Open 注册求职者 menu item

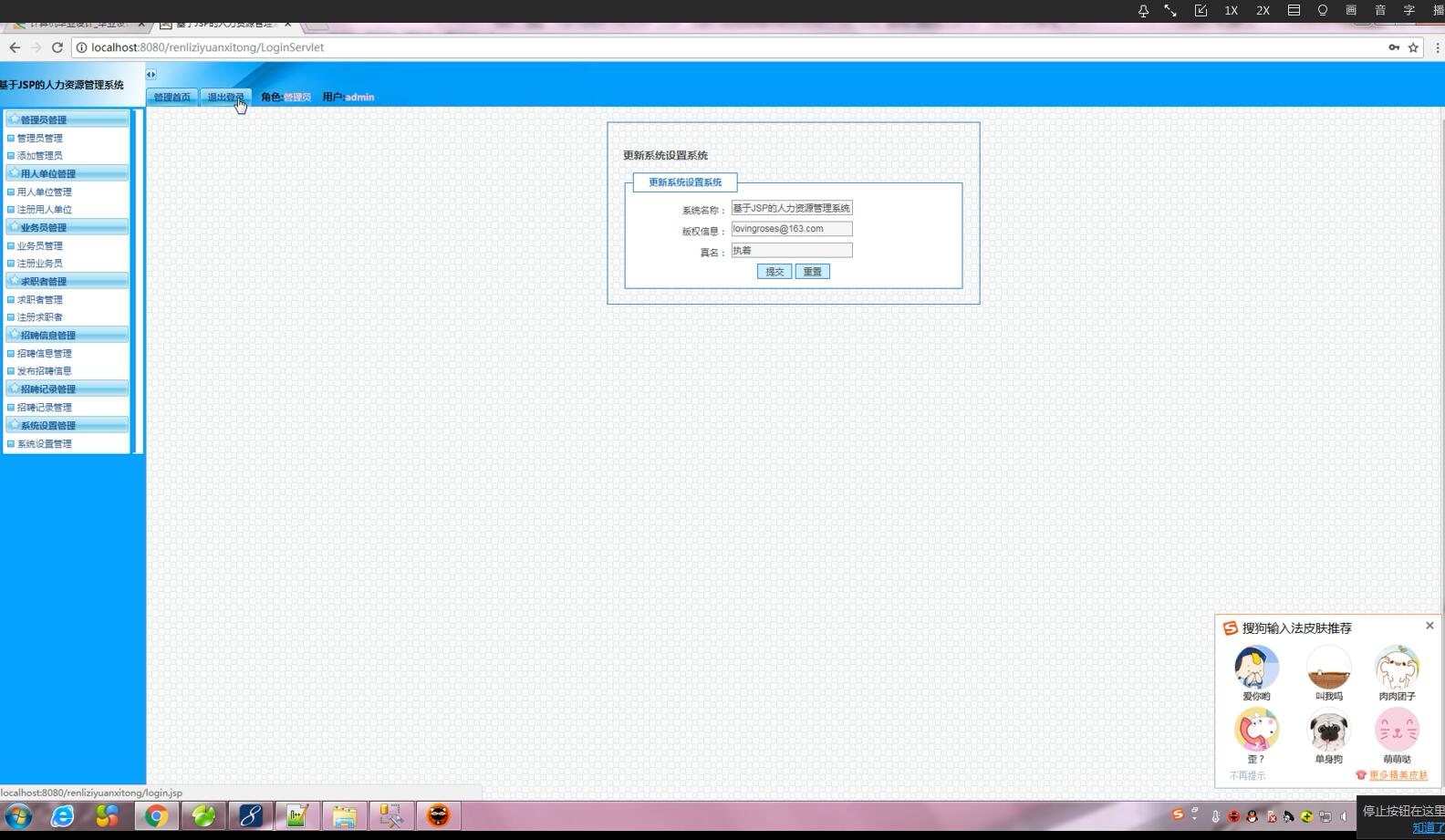point(40,317)
